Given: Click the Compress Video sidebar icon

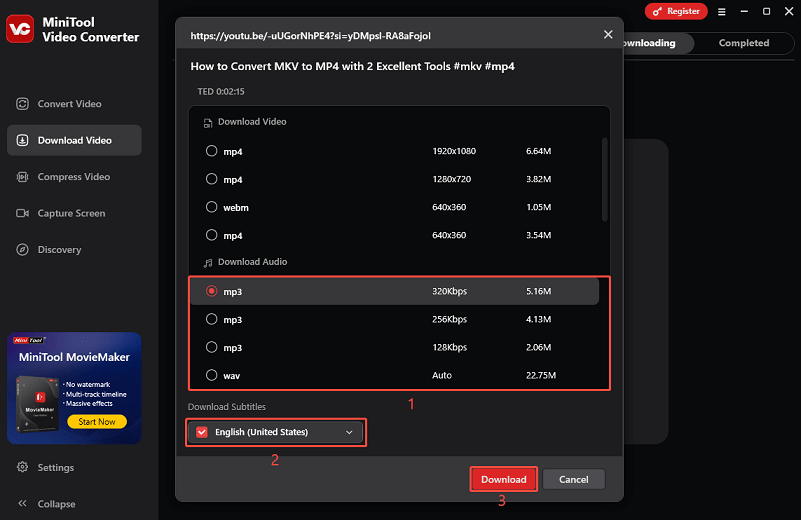Looking at the screenshot, I should click(x=22, y=177).
